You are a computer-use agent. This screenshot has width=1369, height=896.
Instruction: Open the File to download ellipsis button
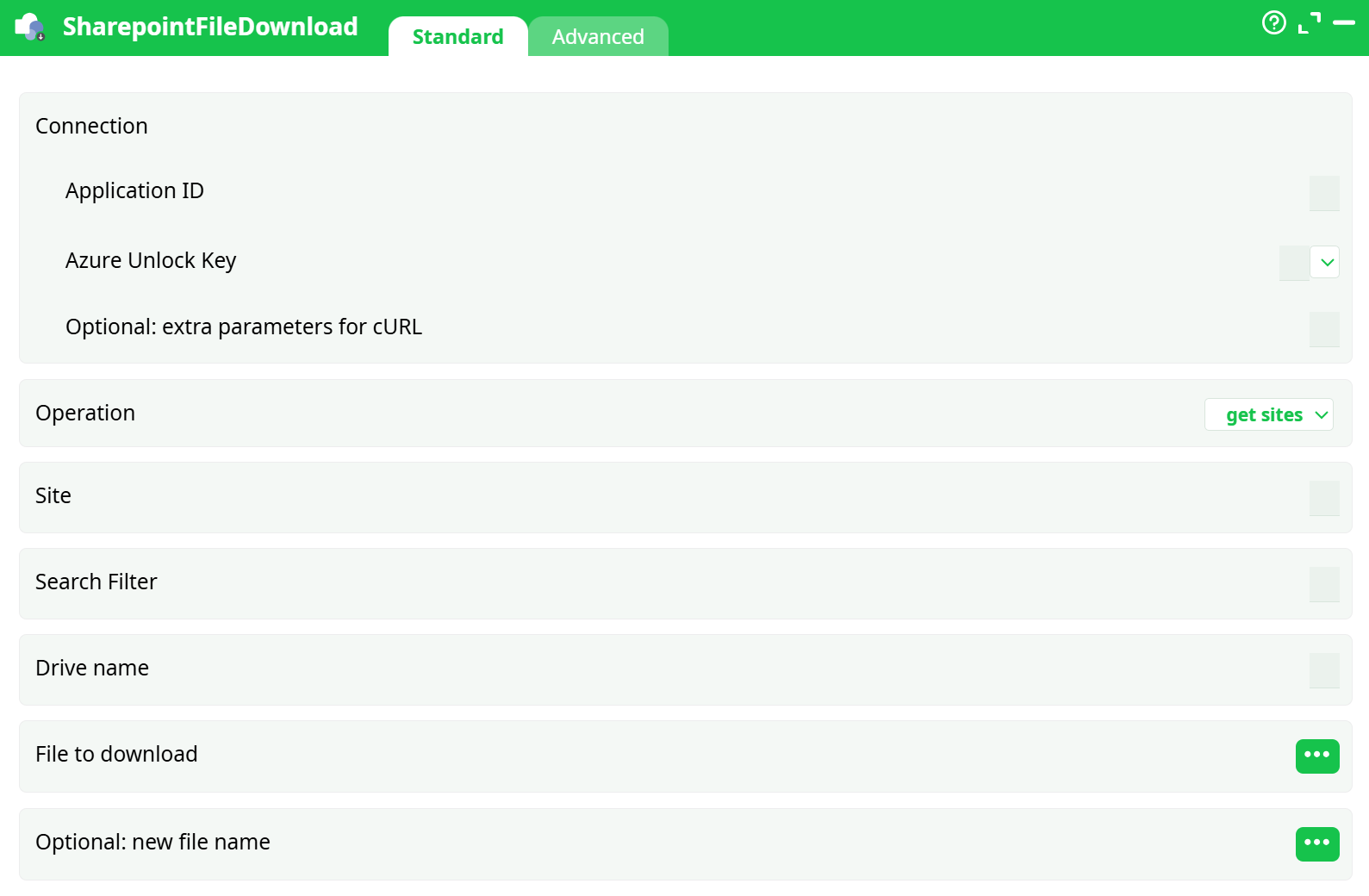(1316, 756)
